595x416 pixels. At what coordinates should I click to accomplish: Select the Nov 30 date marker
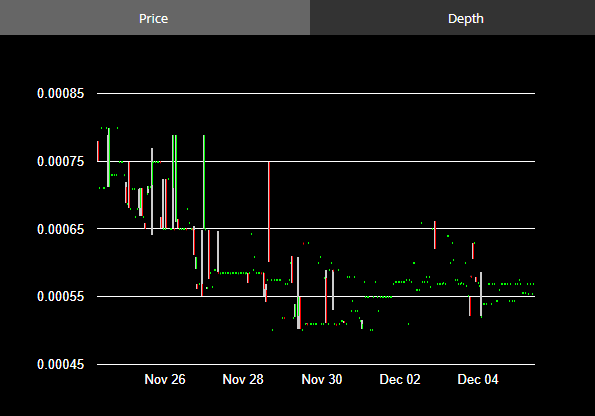(x=322, y=379)
